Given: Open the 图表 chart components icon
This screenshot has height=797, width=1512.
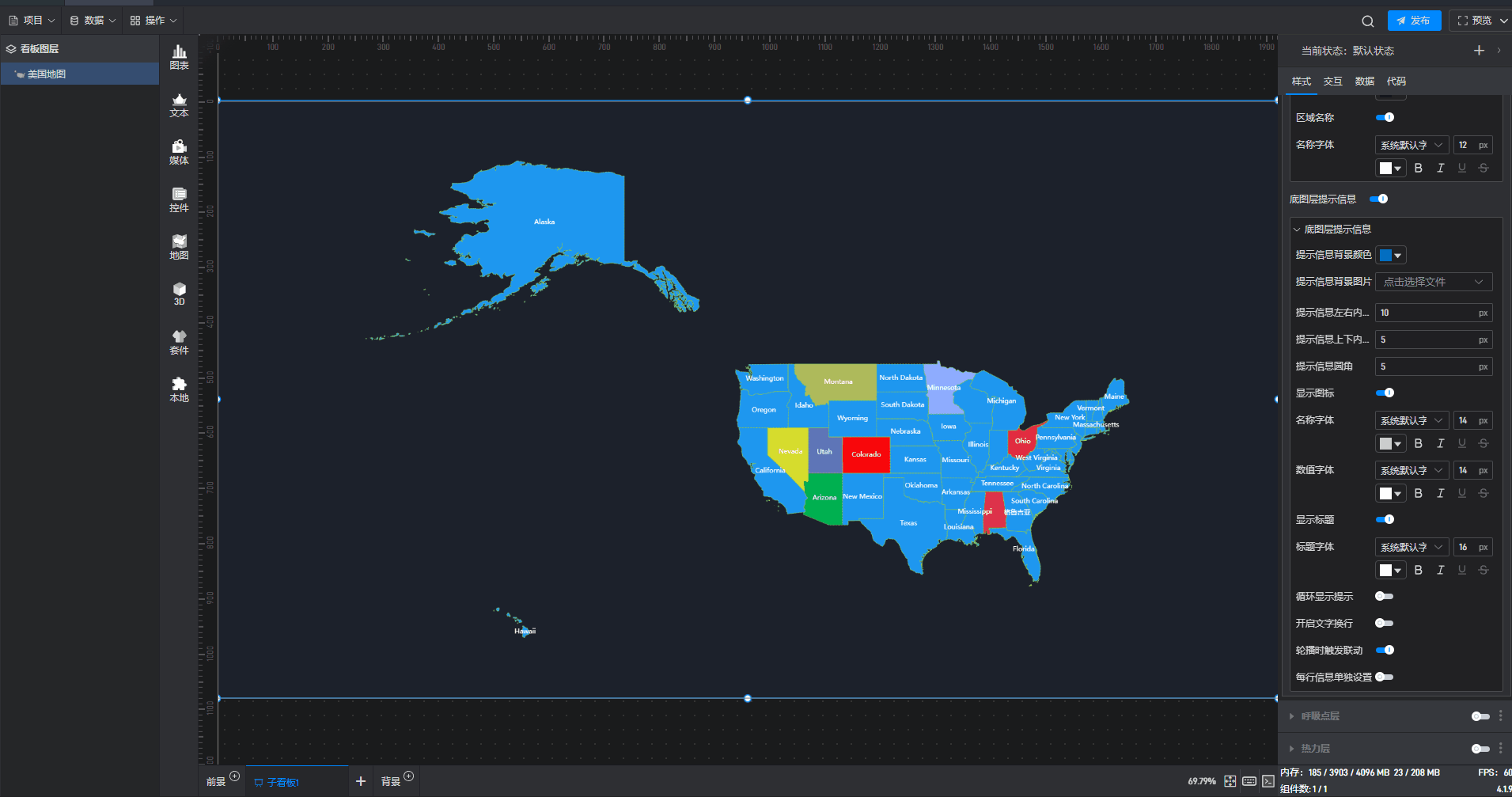Looking at the screenshot, I should point(180,57).
